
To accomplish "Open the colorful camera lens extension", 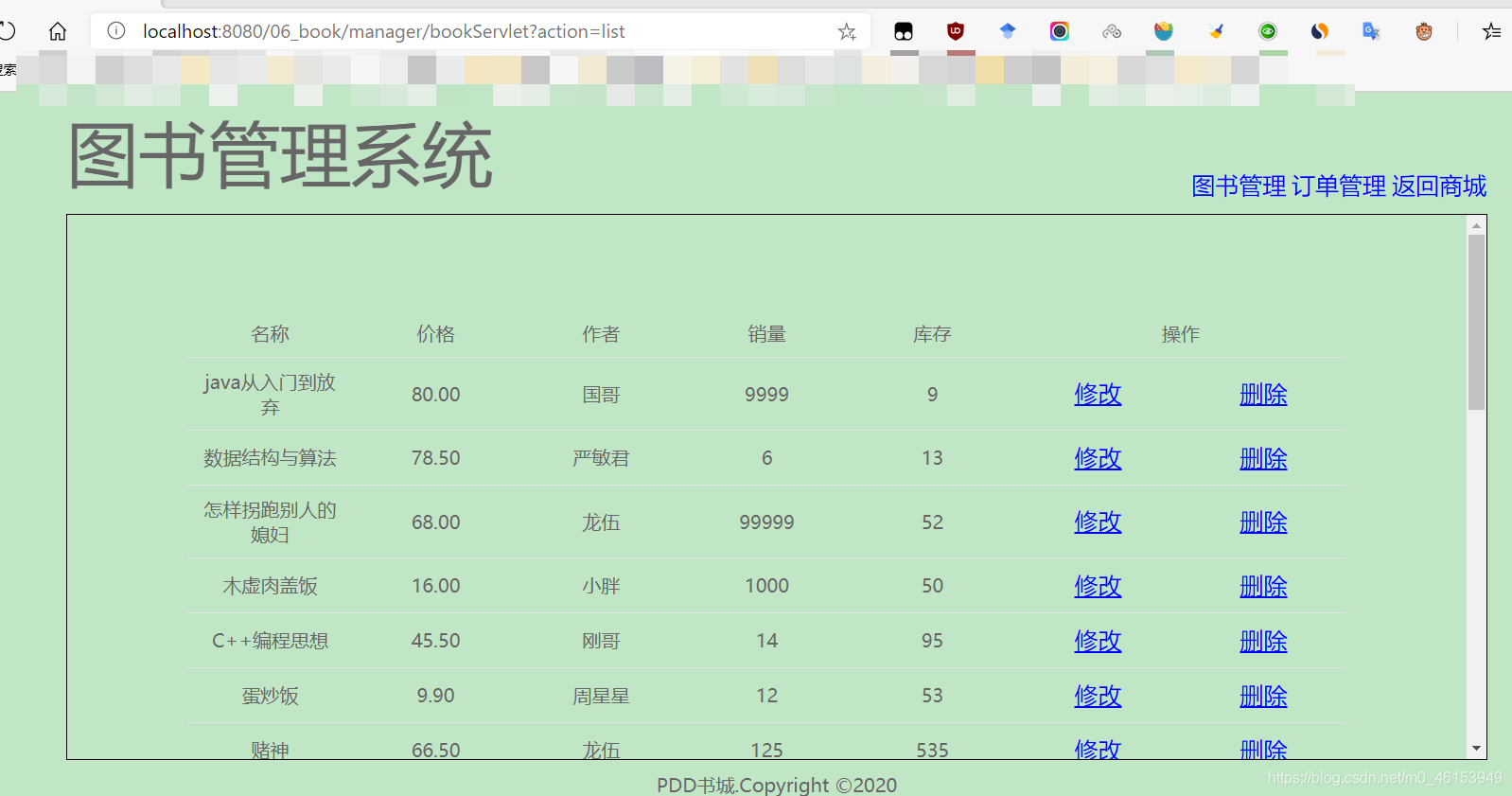I will (1060, 31).
